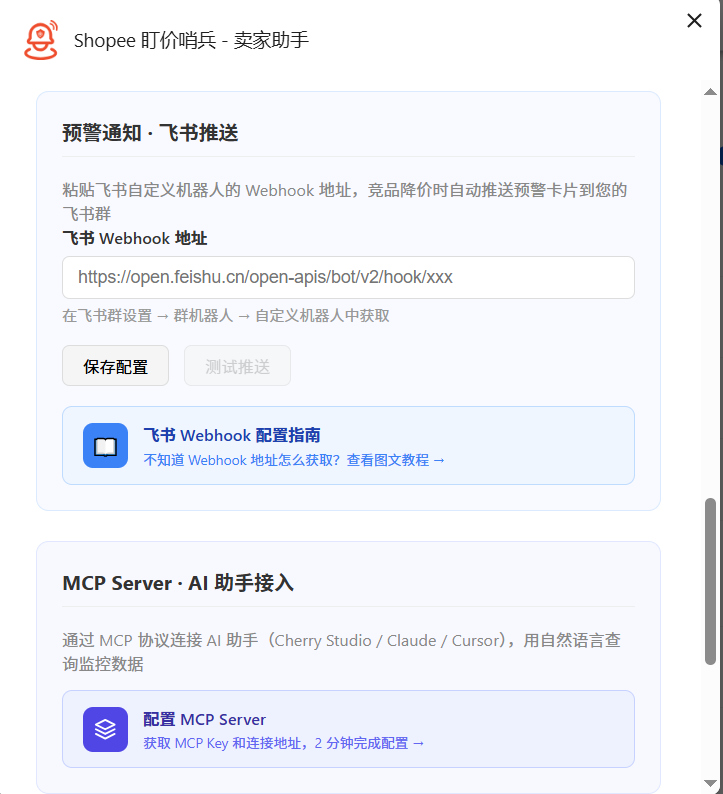Viewport: 723px width, 794px height.
Task: Open 查看图文教程 tutorial link
Action: pyautogui.click(x=395, y=460)
